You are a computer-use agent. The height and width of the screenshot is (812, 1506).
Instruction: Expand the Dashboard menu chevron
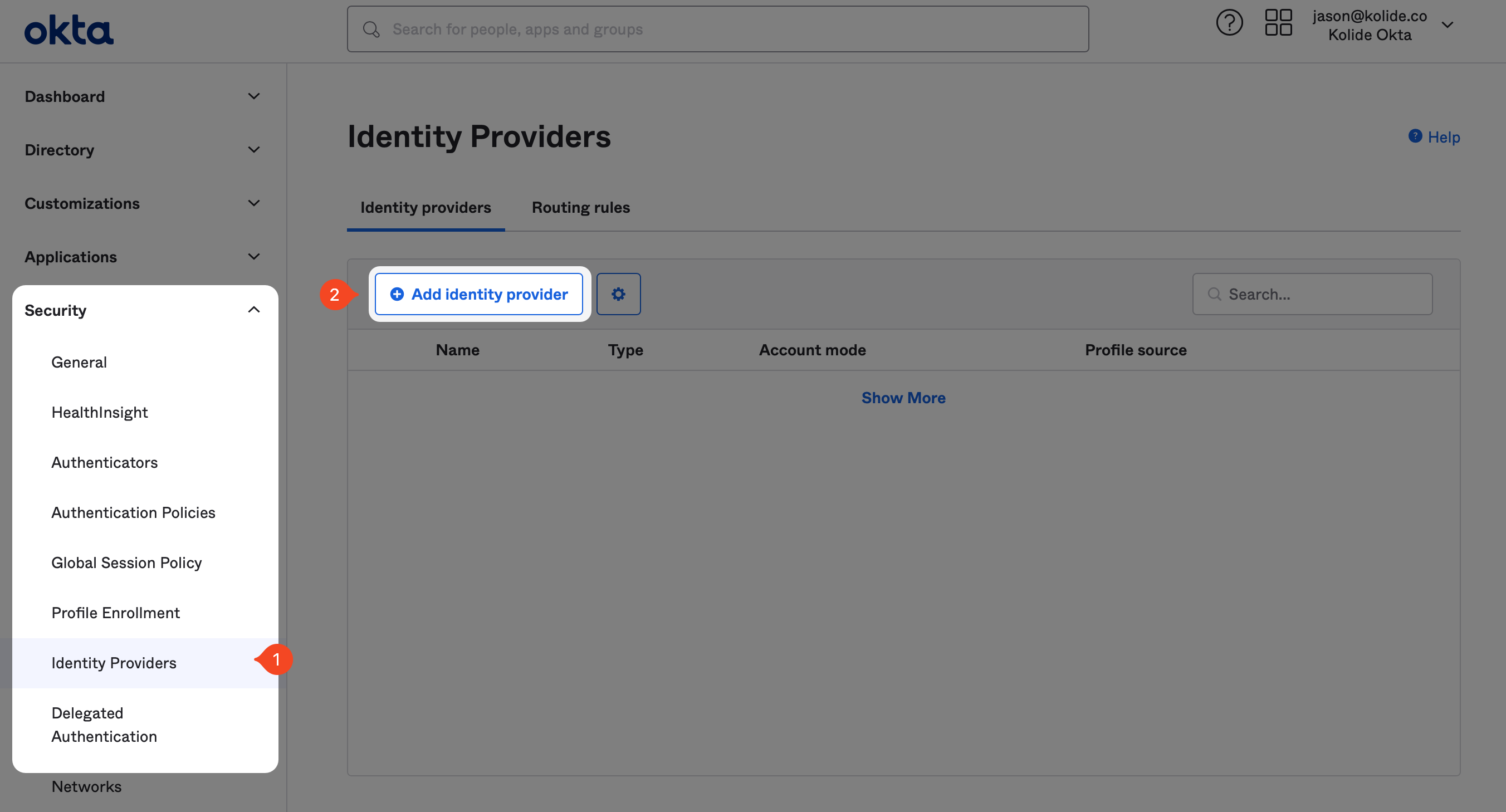(254, 96)
